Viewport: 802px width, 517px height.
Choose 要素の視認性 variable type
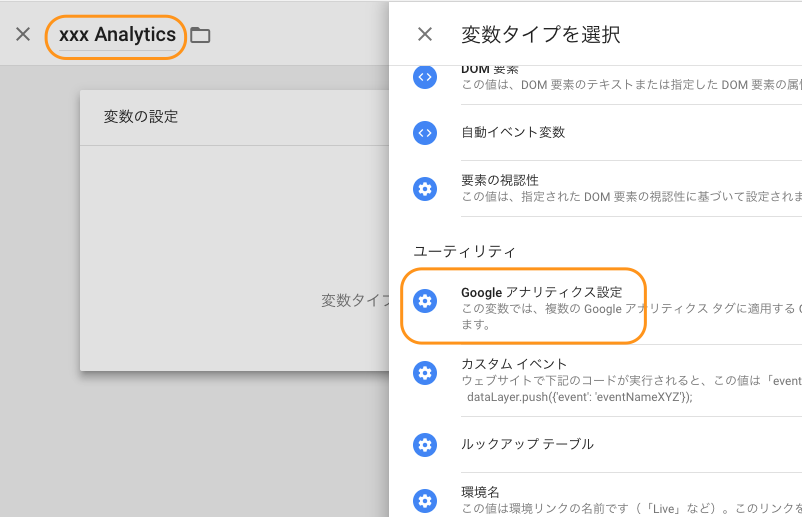(500, 180)
